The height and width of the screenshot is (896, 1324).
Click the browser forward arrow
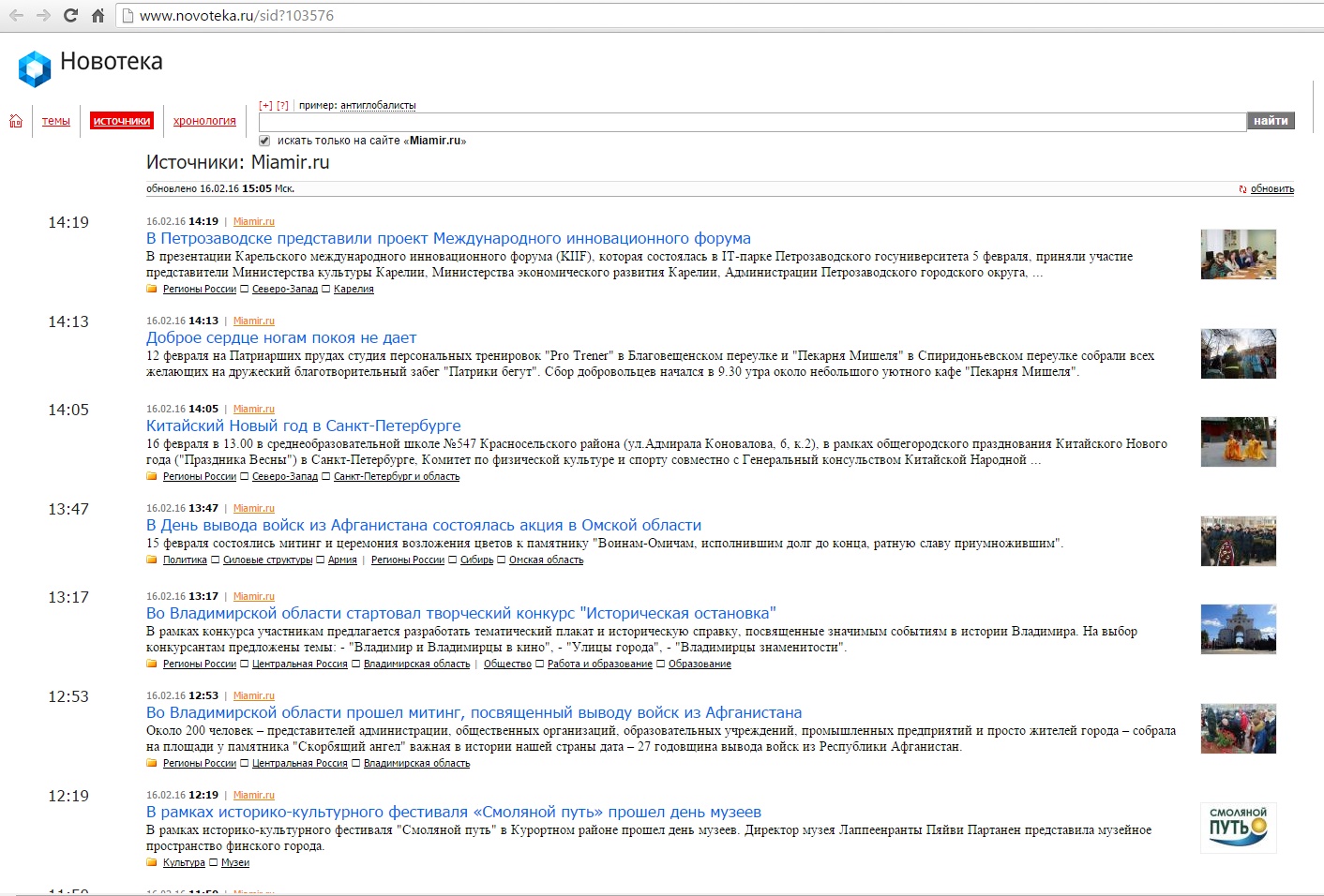pyautogui.click(x=43, y=15)
